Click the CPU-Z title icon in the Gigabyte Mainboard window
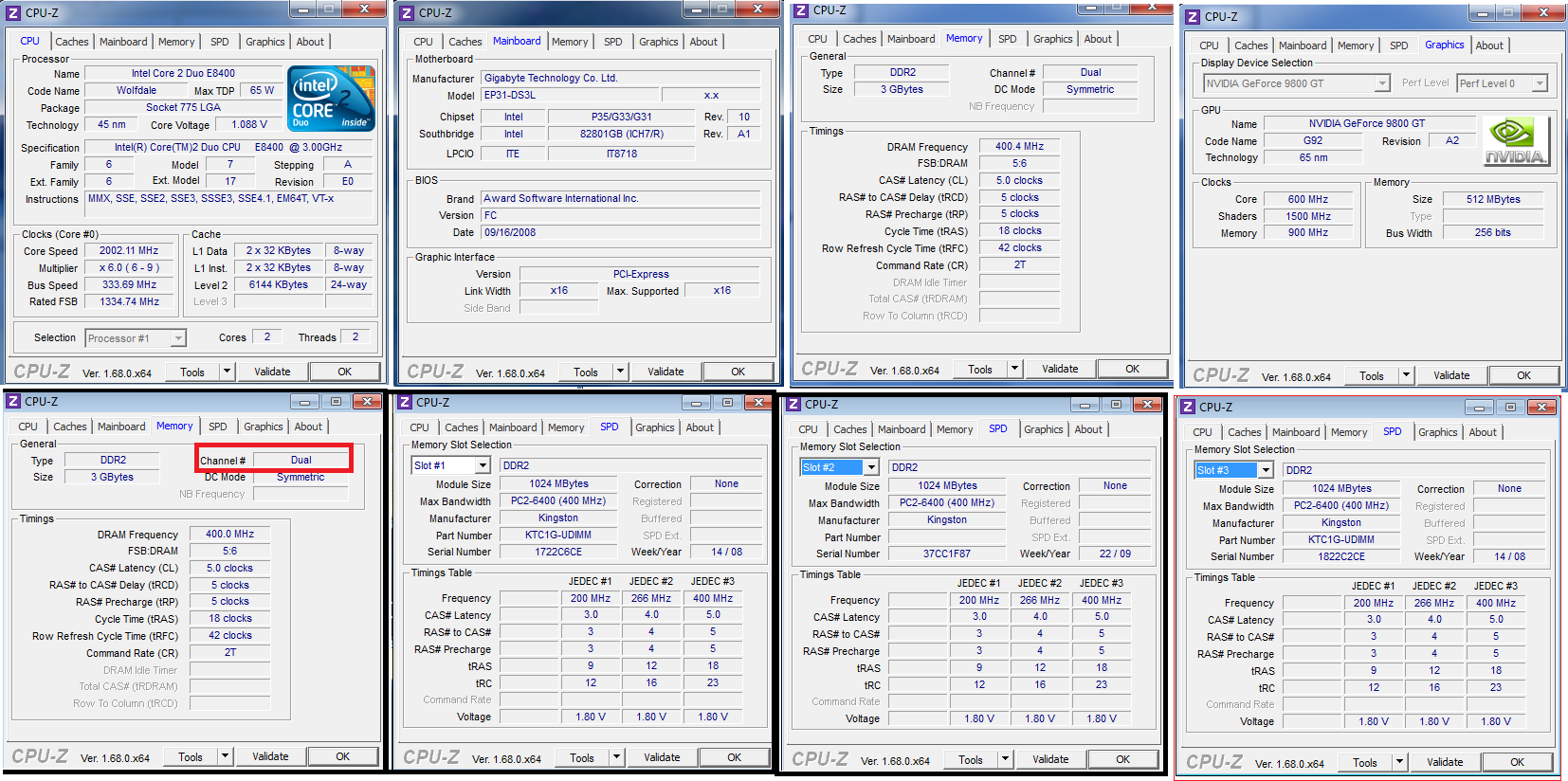Image resolution: width=1568 pixels, height=781 pixels. click(x=407, y=12)
